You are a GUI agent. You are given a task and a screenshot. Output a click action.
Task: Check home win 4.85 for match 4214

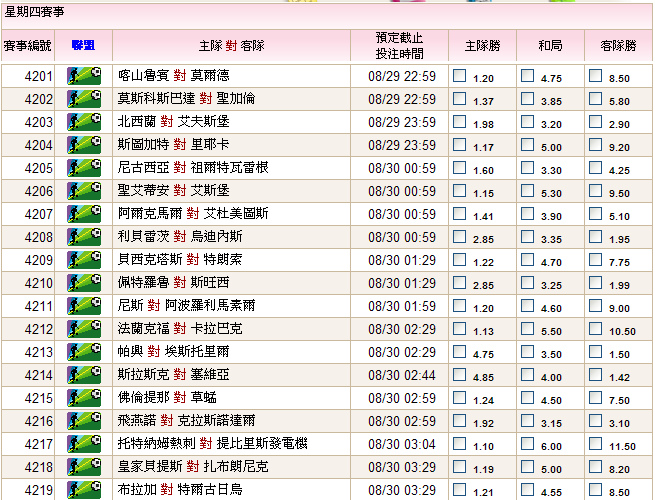460,374
